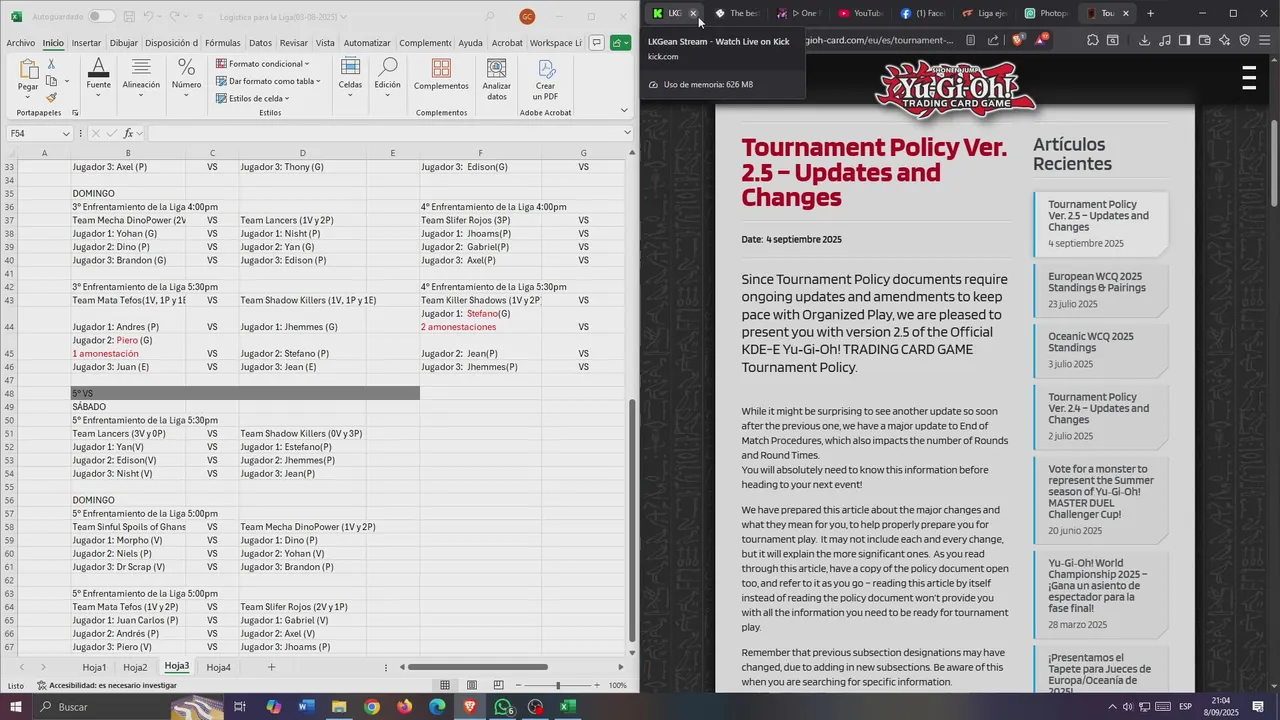Open the Datos ribbon tab
The width and height of the screenshot is (1280, 720).
(x=260, y=43)
